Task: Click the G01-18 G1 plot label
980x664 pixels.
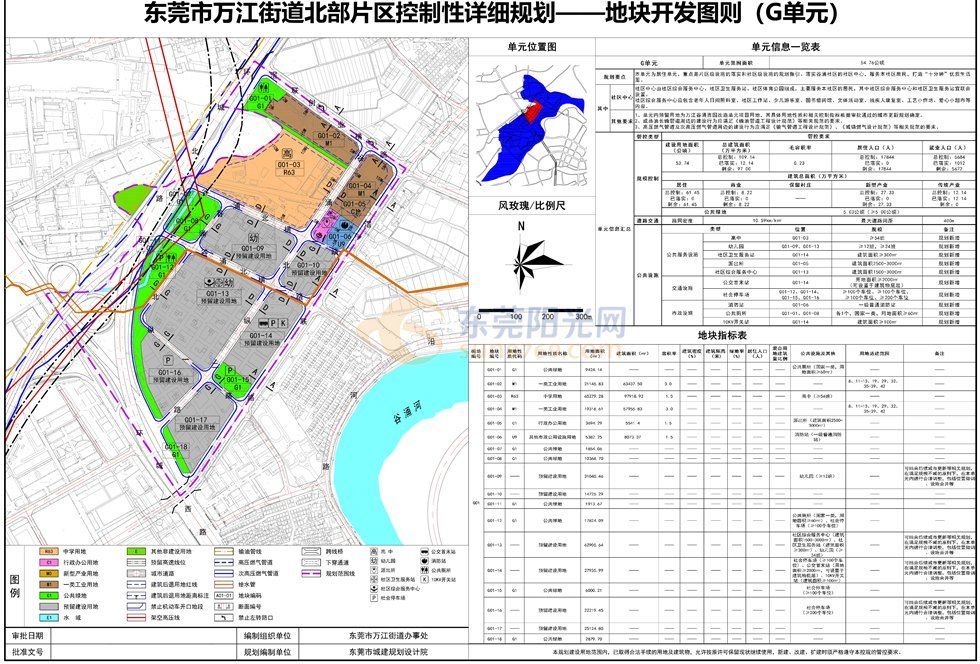Action: coord(176,450)
